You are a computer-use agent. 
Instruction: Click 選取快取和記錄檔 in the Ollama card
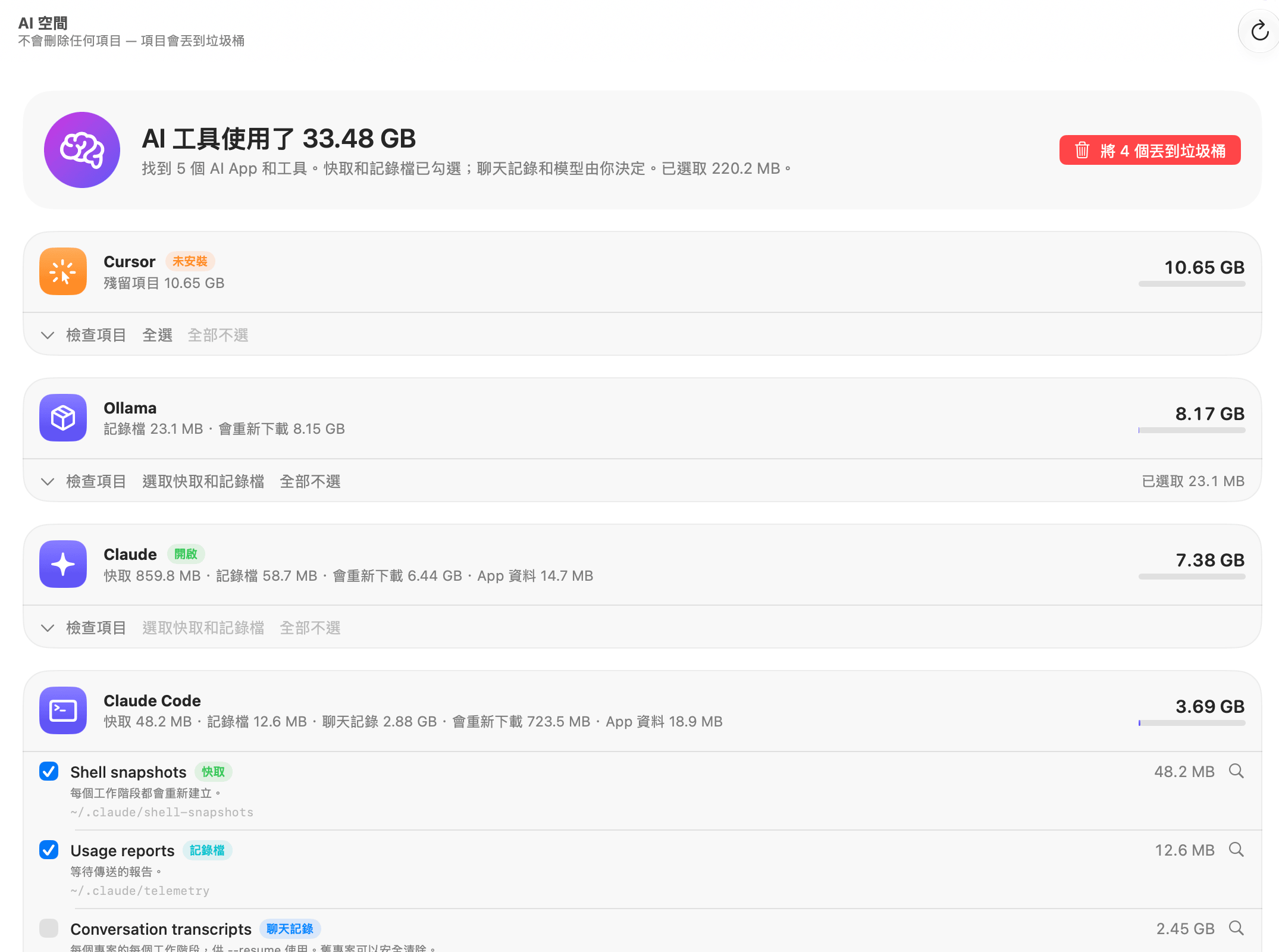[203, 481]
